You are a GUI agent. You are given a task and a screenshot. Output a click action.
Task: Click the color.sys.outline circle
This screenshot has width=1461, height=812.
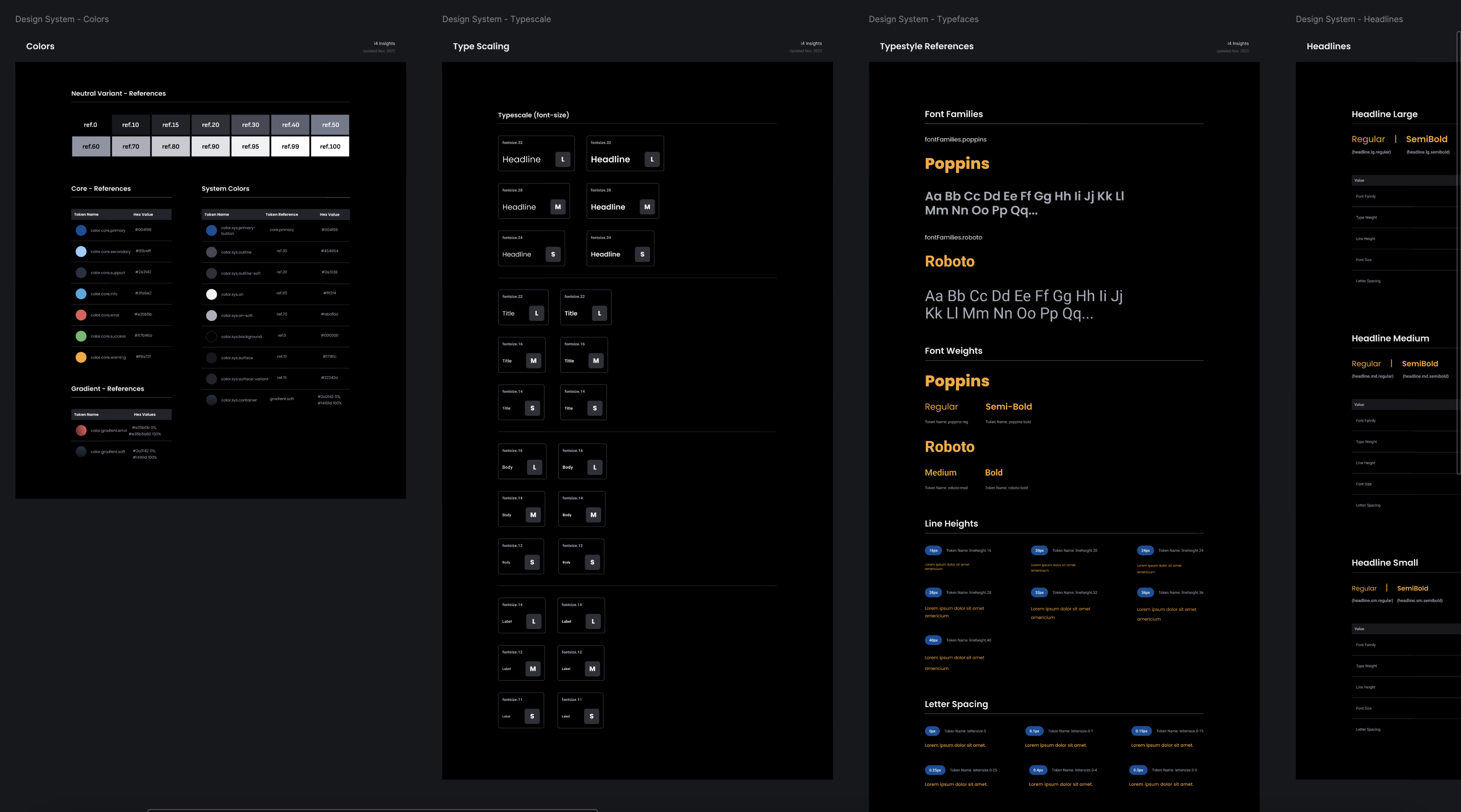coord(211,252)
